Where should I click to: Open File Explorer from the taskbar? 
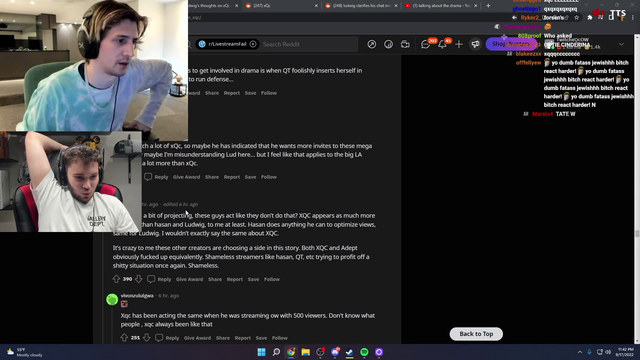pos(306,352)
